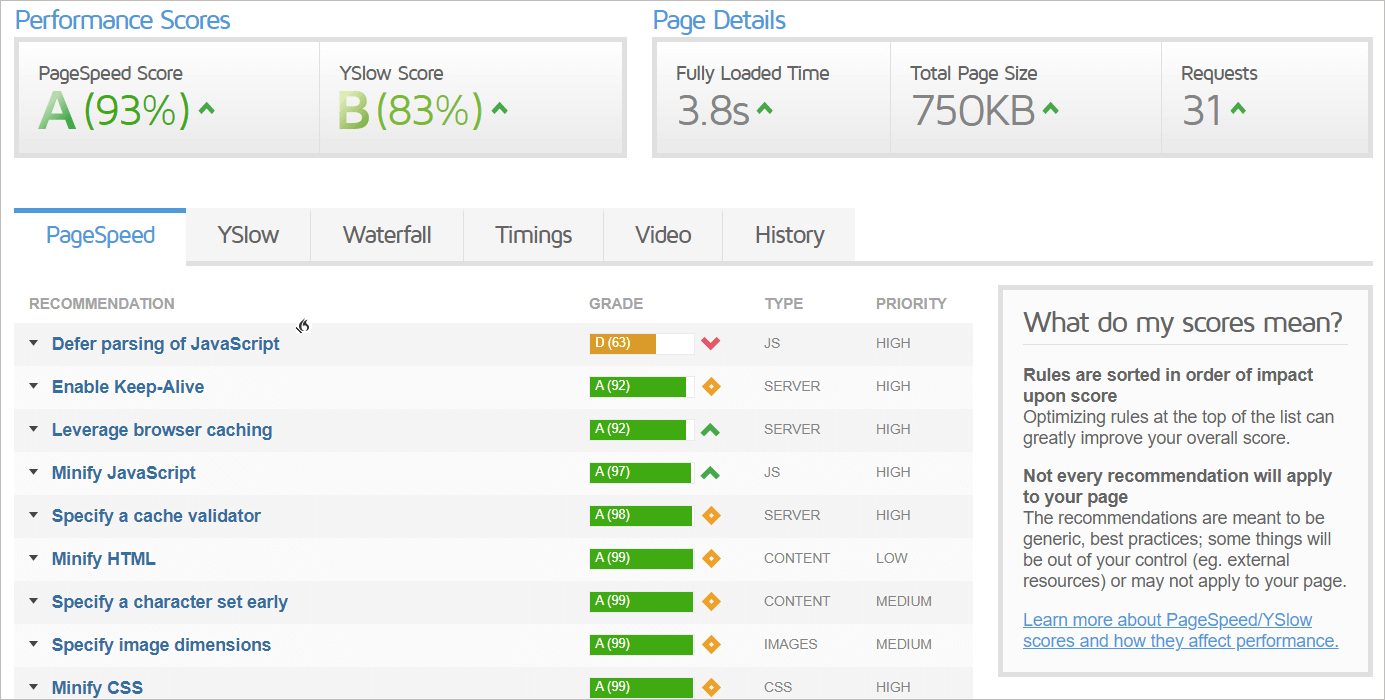Open the History tab
This screenshot has height=700, width=1385.
pos(789,236)
